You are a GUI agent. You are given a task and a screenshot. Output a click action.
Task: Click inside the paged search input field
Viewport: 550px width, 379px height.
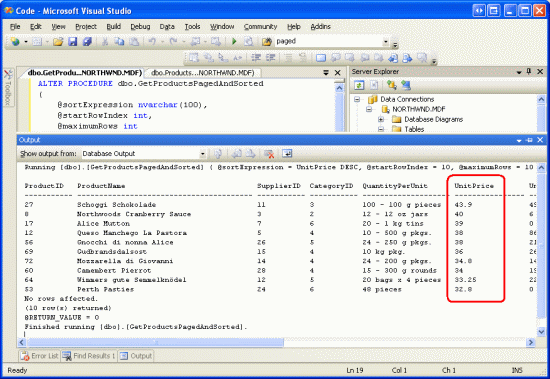coord(328,41)
